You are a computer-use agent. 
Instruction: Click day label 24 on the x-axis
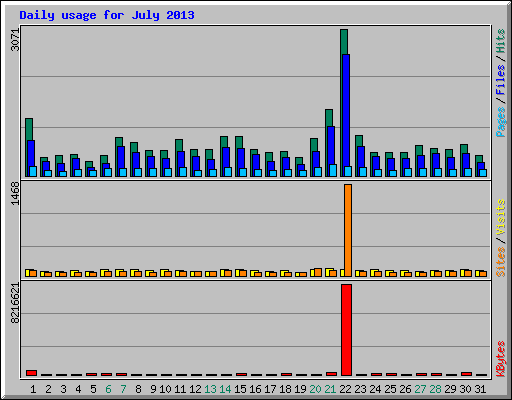(x=375, y=389)
